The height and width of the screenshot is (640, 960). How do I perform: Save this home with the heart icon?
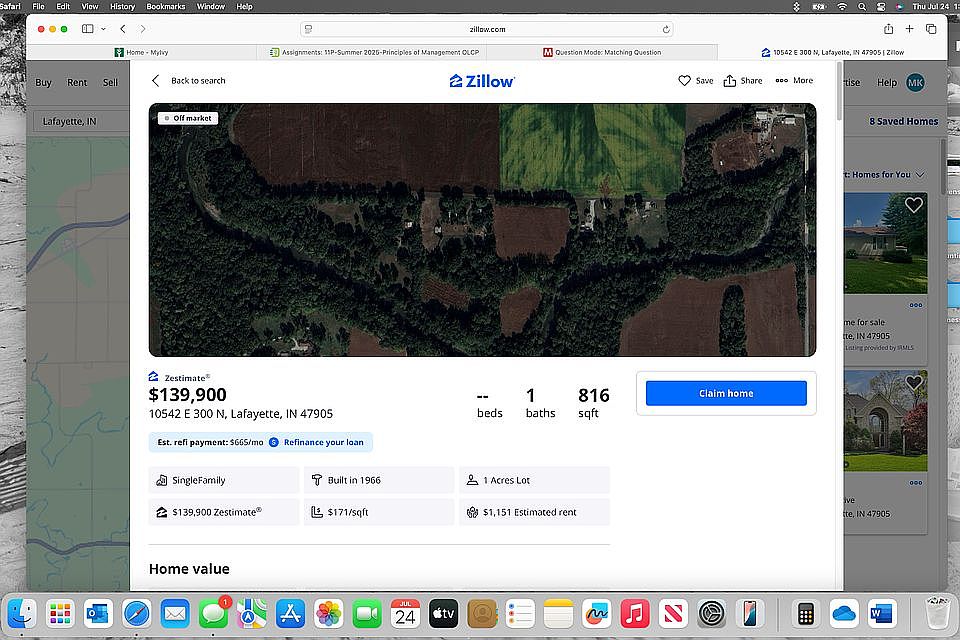click(685, 81)
